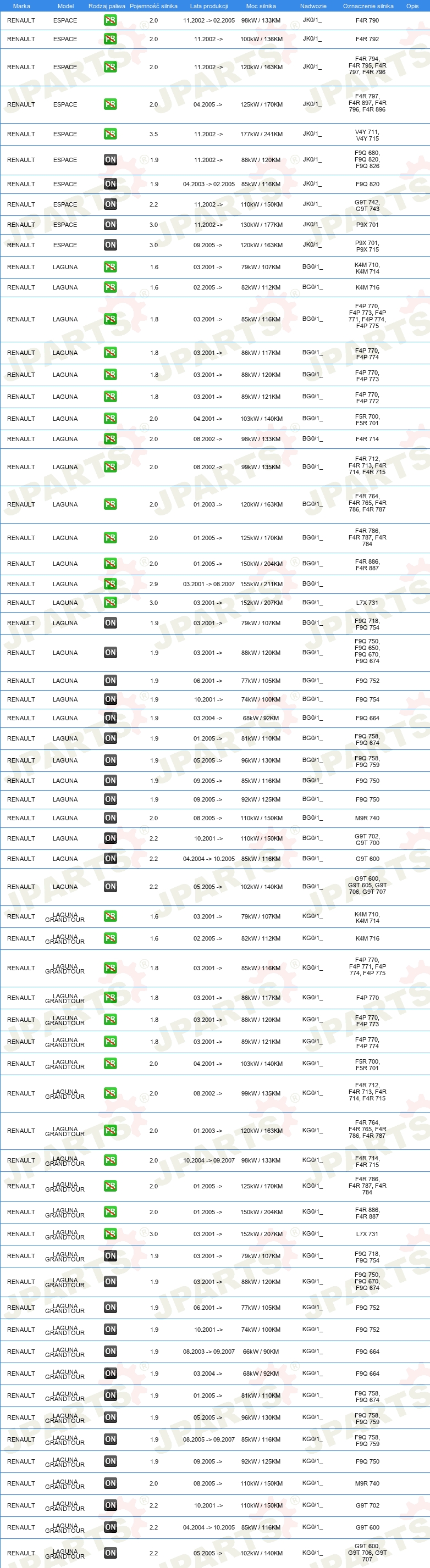Click diesel ON icon in Espace 3.0 09.2005 row
430x1568 pixels.
[x=110, y=244]
